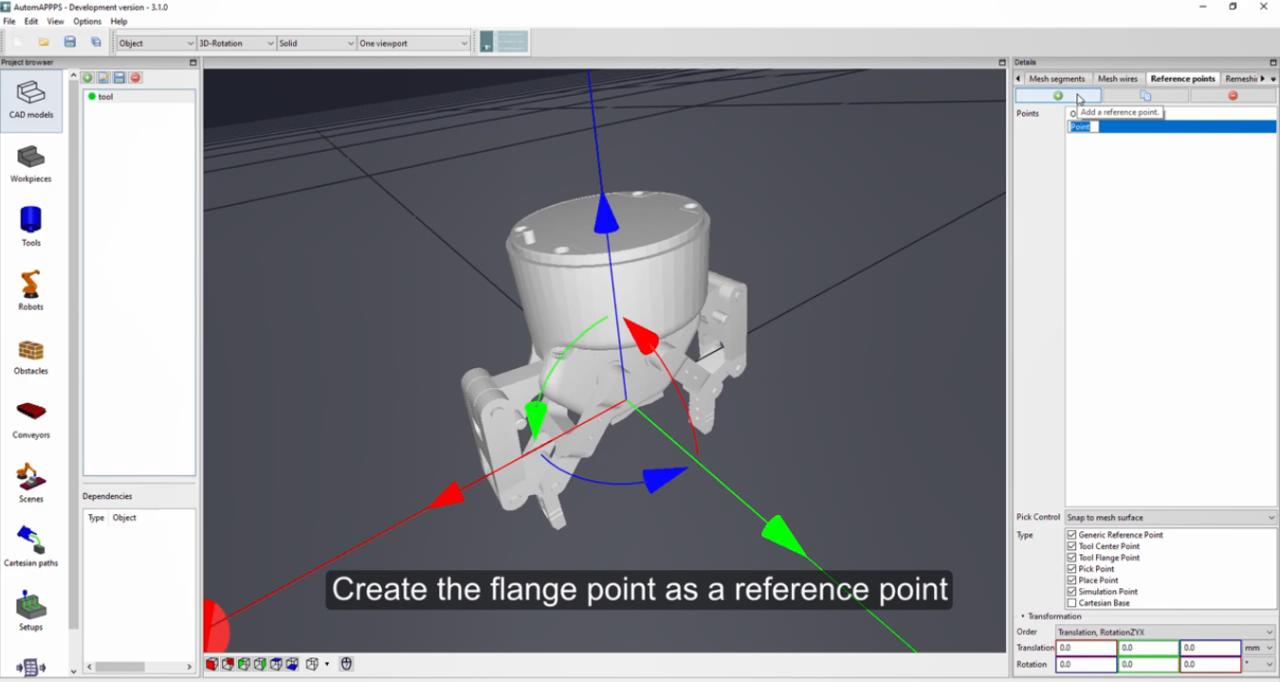
Task: Select the Workpieces category icon
Action: [31, 163]
